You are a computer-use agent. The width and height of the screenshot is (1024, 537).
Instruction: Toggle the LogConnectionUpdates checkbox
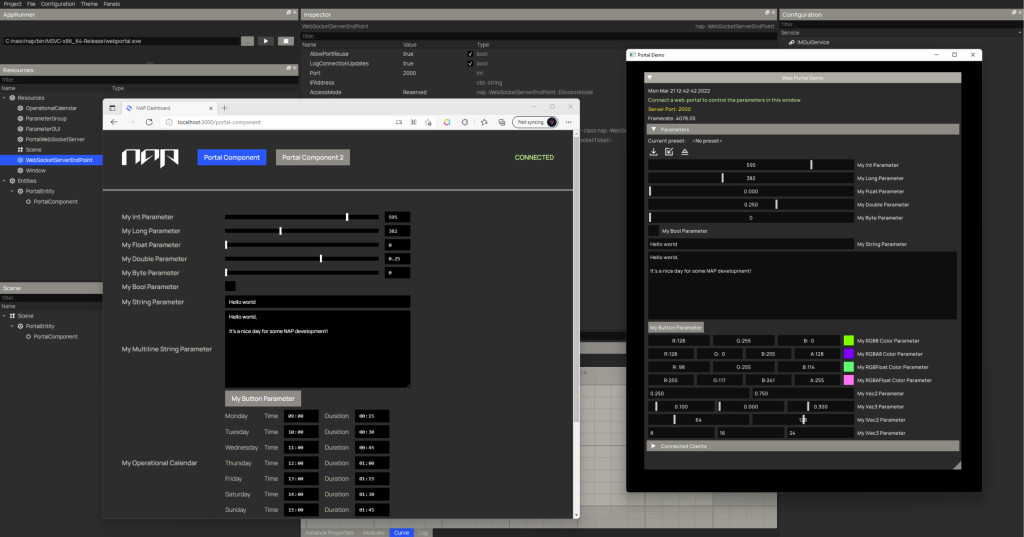[470, 63]
